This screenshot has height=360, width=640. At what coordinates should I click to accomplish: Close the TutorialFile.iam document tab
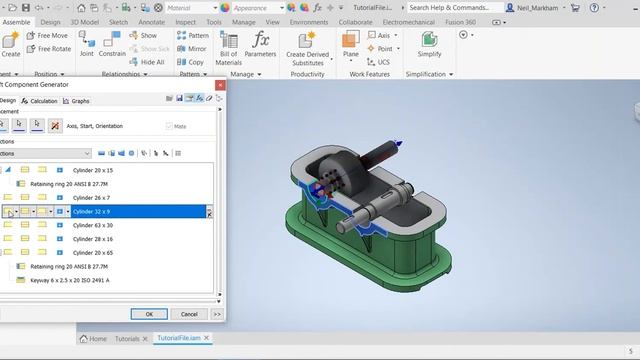[207, 338]
